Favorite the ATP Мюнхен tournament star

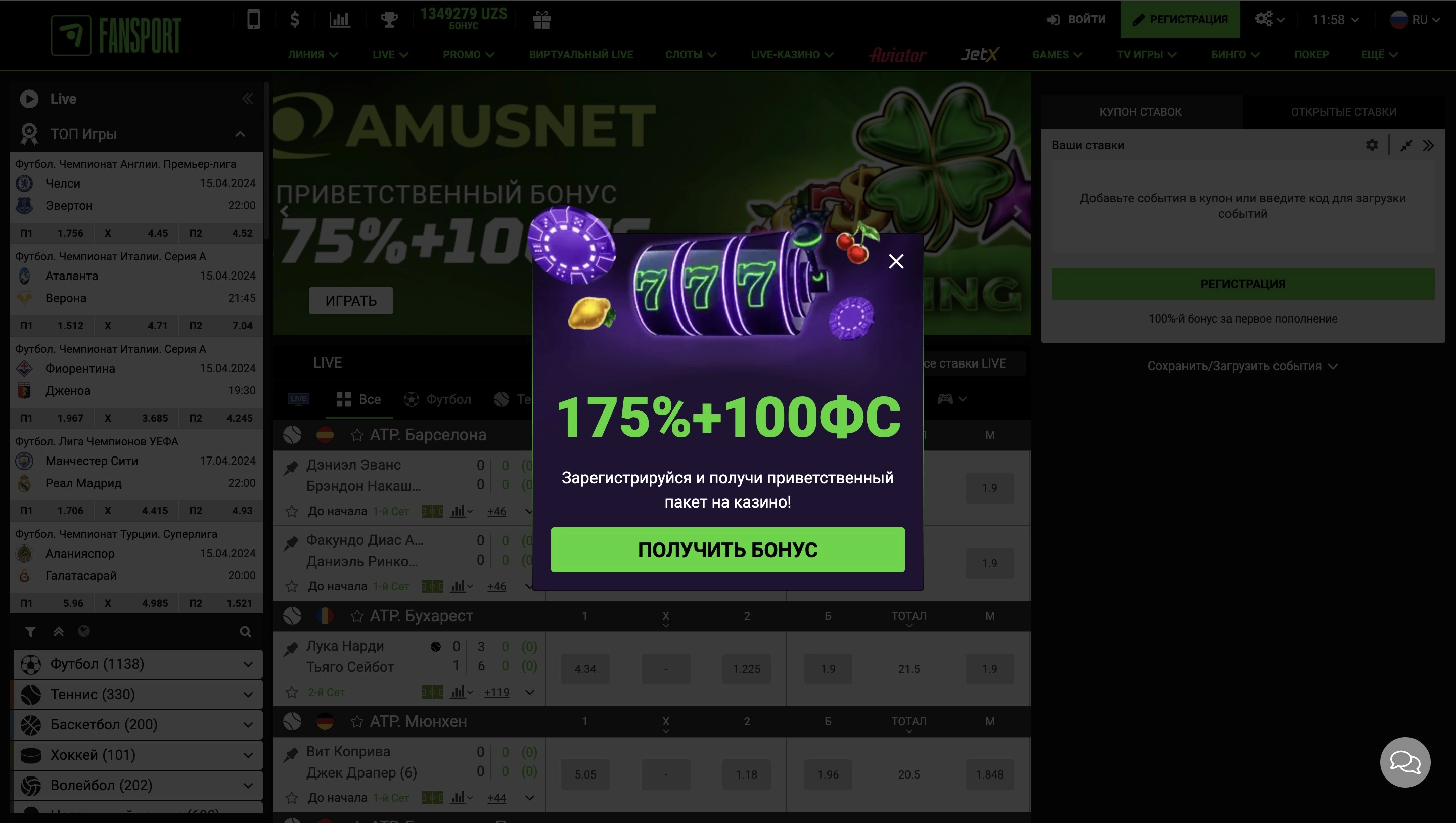point(356,721)
